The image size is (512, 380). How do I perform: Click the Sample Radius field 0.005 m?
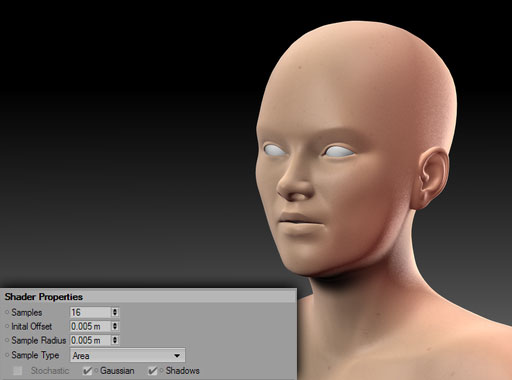(x=90, y=340)
